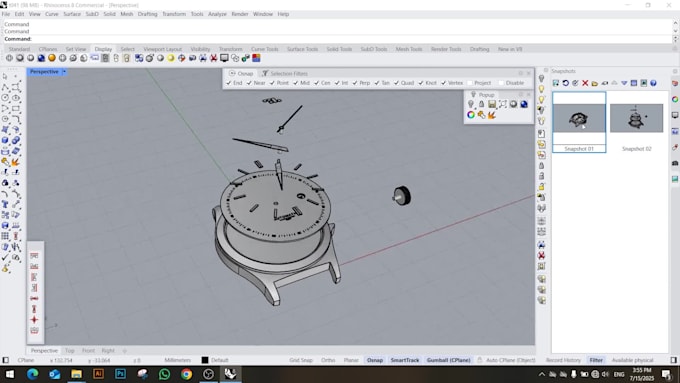
Task: Click the zoom extents icon in Popup panel
Action: pos(503,104)
